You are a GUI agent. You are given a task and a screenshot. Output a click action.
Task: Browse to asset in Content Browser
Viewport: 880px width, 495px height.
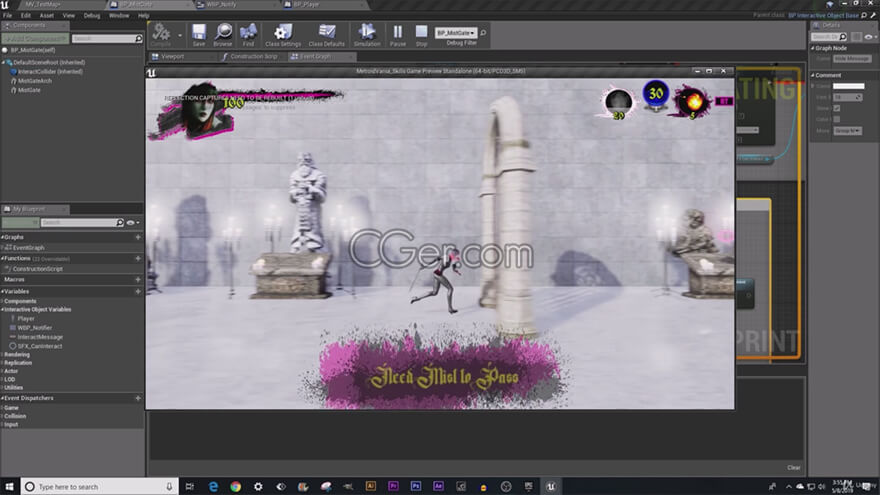point(223,34)
